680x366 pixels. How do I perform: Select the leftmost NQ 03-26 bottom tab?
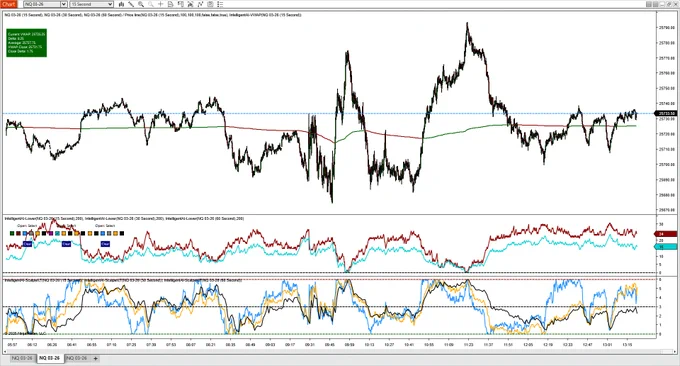(x=22, y=358)
